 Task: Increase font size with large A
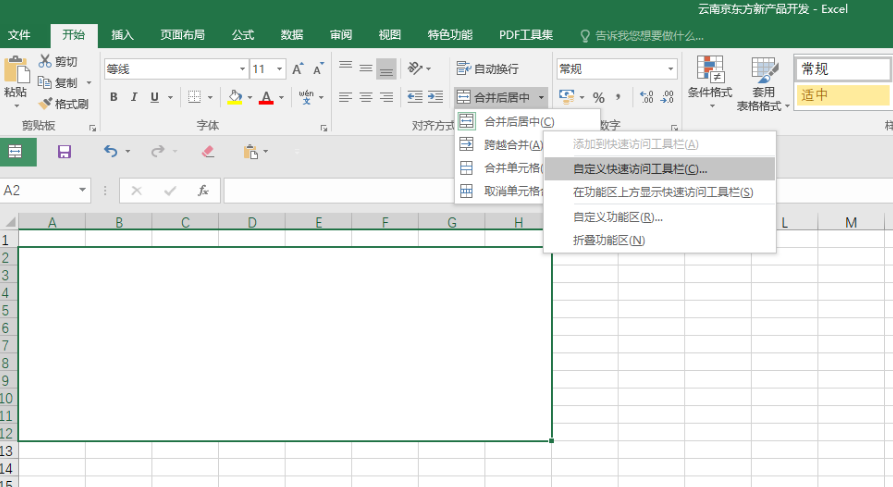297,69
